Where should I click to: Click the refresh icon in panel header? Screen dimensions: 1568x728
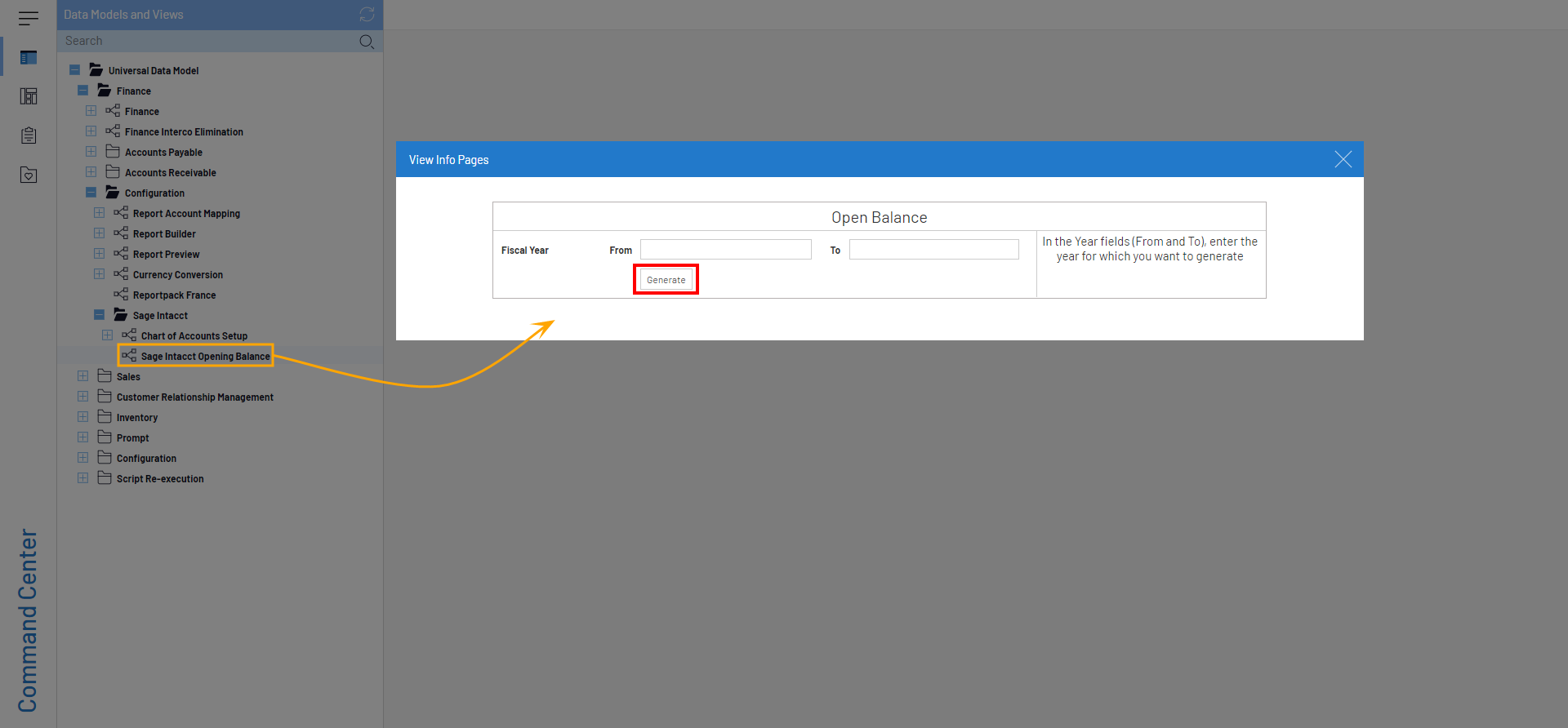pos(367,15)
